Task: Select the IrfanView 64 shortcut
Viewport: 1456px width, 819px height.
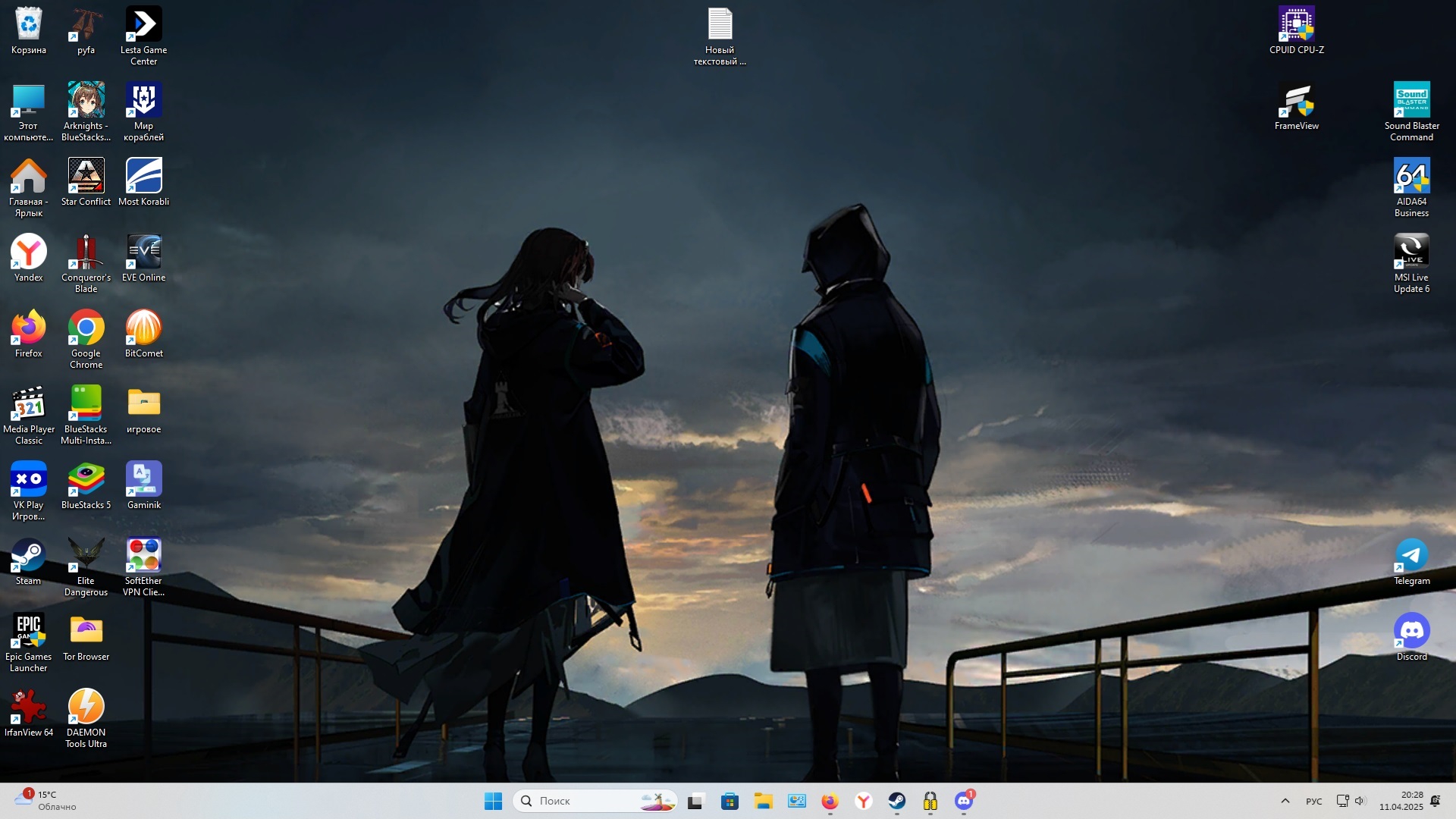Action: [x=29, y=714]
